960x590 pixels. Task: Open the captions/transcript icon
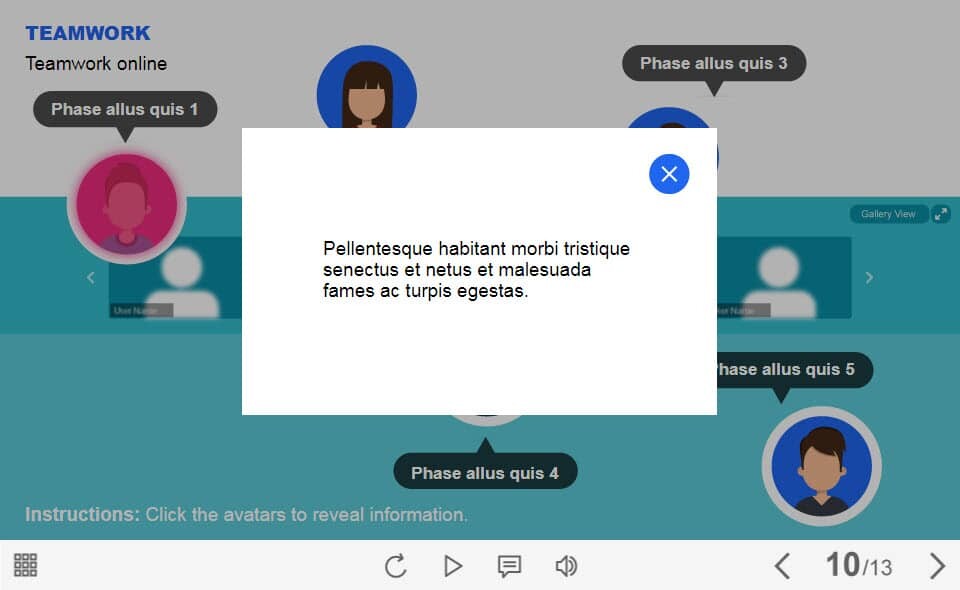pyautogui.click(x=509, y=566)
